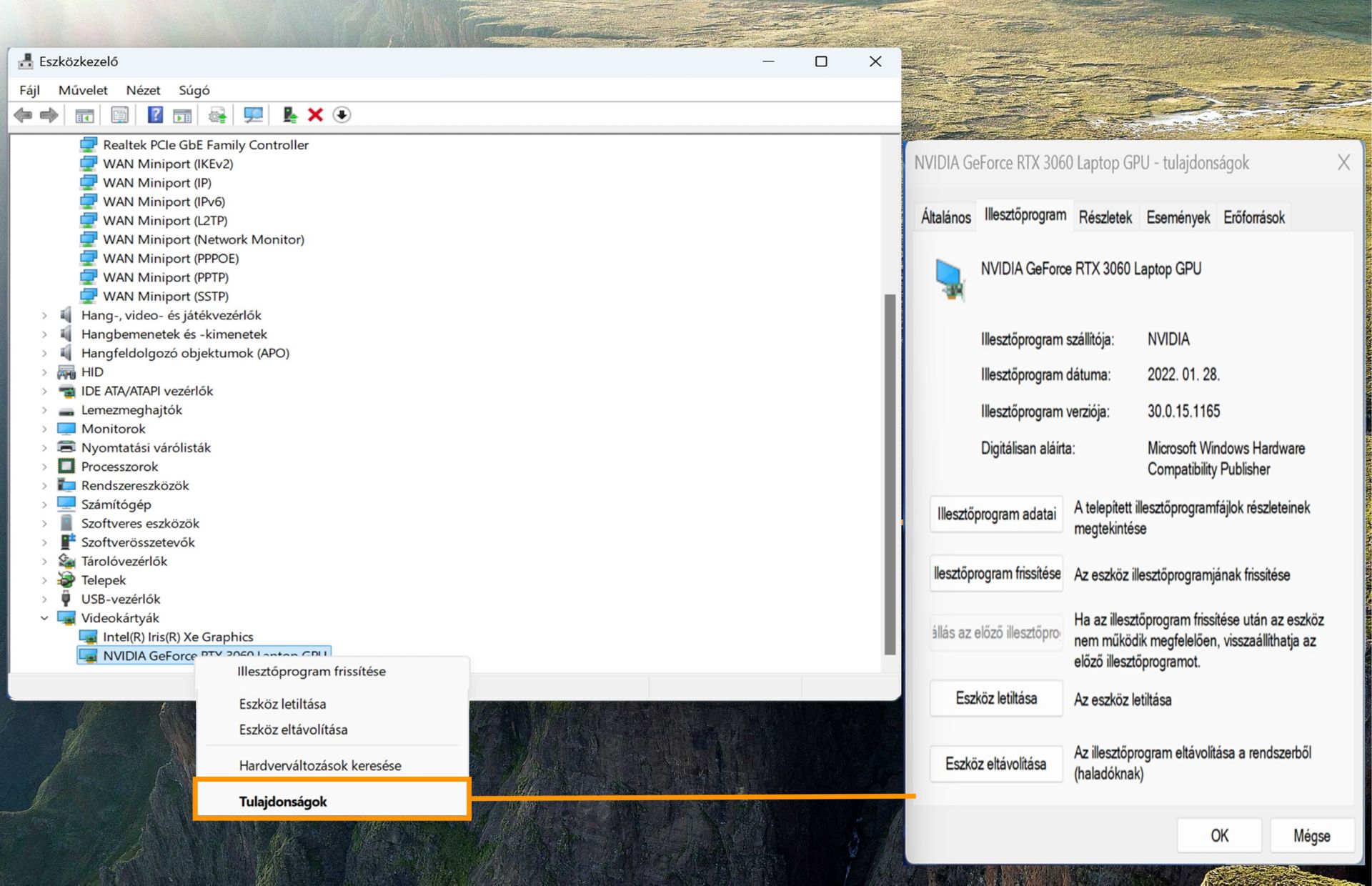Expand the USB-vezérlők category

point(44,599)
